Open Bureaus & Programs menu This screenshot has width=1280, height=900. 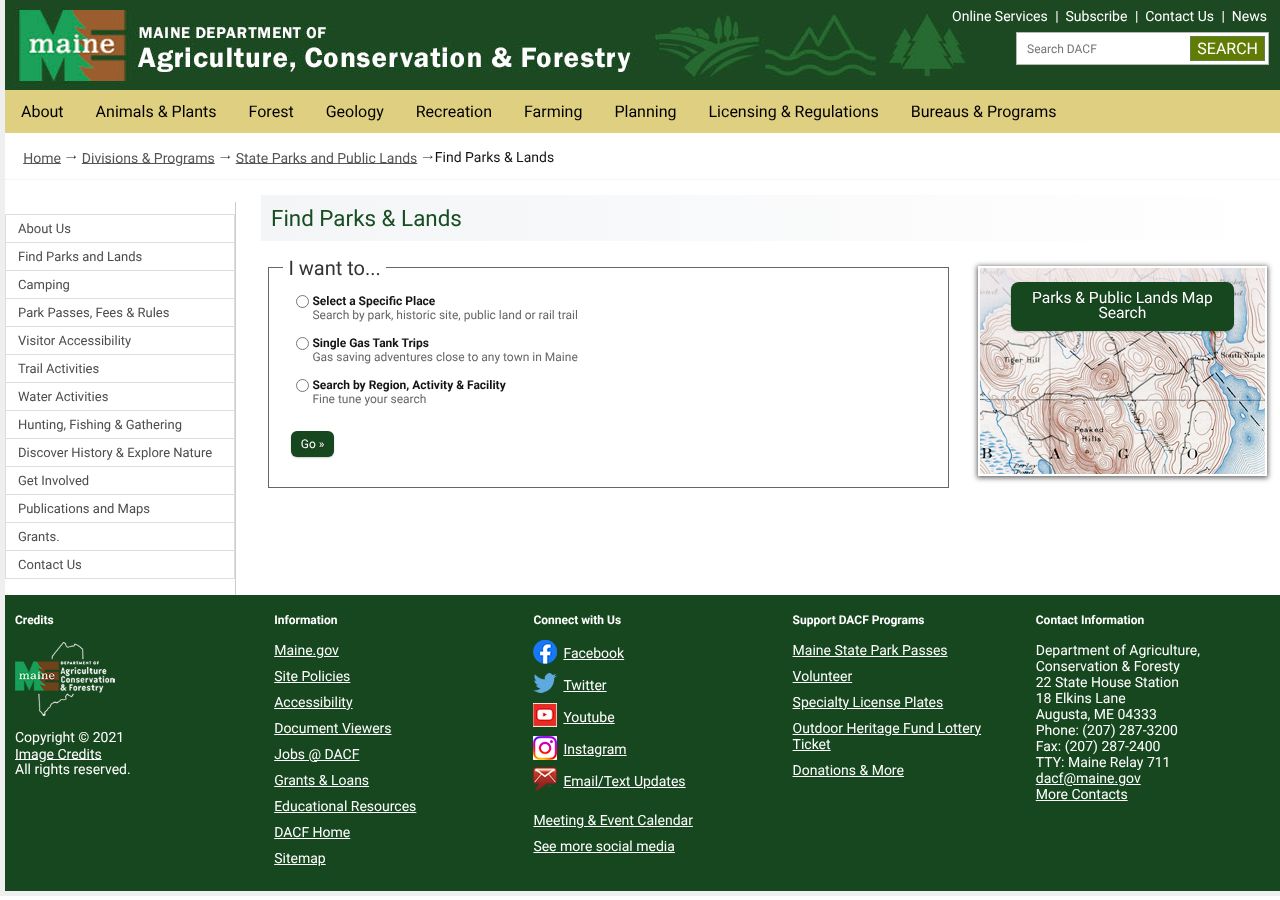click(x=984, y=112)
